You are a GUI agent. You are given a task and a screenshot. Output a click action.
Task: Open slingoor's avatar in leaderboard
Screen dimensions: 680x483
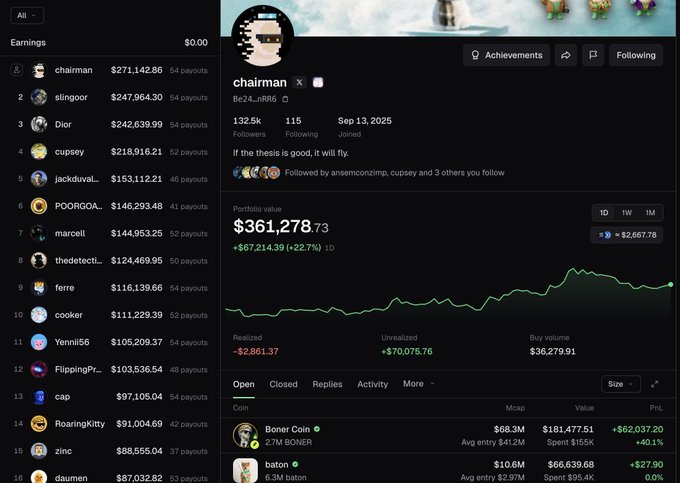point(39,97)
